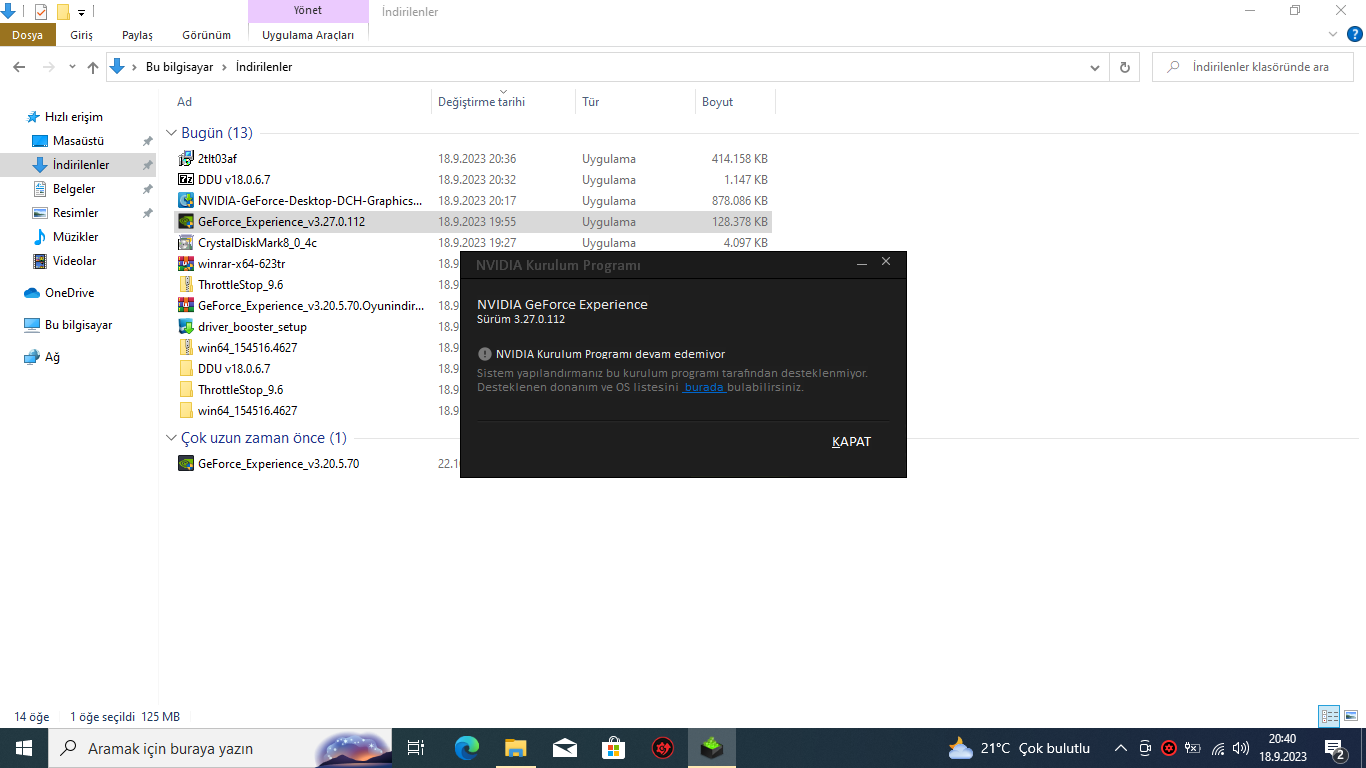Open the Dosya menu
The image size is (1366, 768).
click(27, 35)
